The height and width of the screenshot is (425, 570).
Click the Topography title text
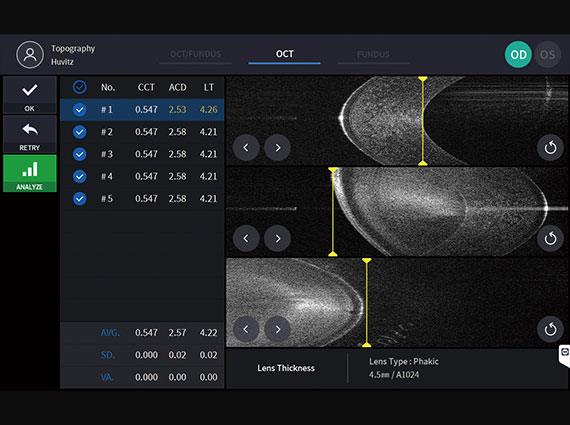(x=73, y=49)
